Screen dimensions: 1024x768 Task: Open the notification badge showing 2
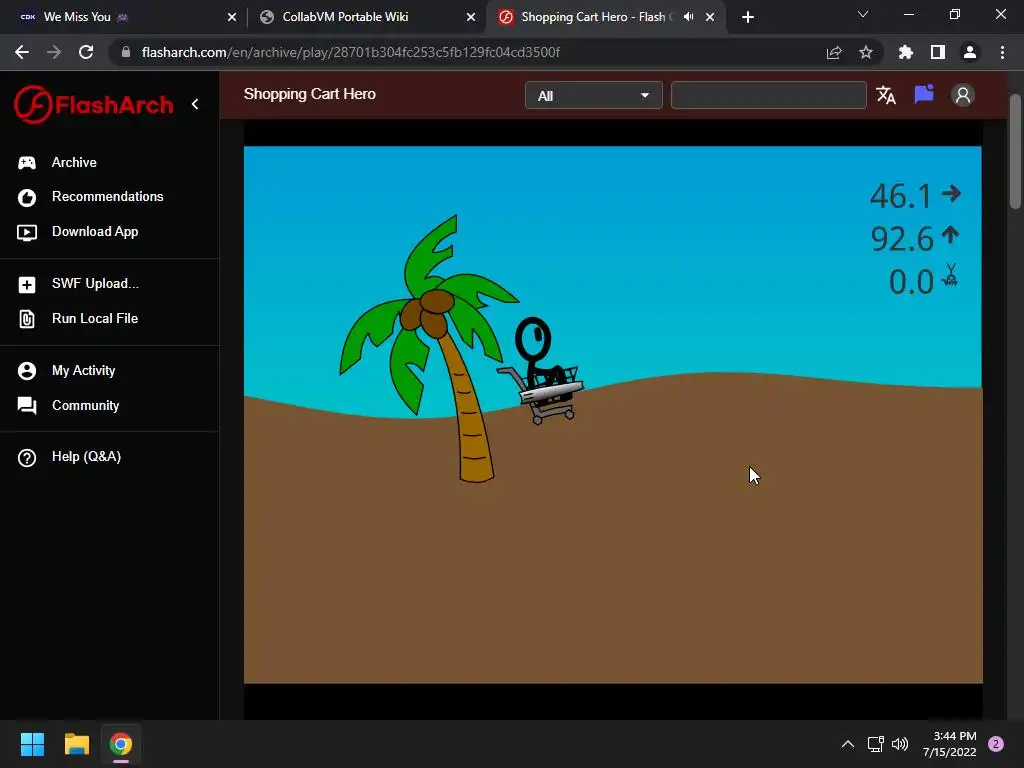pos(996,744)
